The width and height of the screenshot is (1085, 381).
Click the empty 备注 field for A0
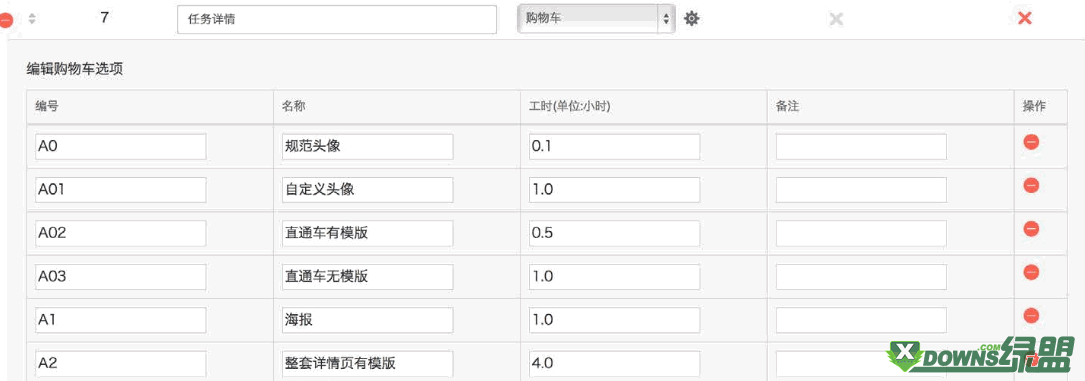(x=861, y=147)
